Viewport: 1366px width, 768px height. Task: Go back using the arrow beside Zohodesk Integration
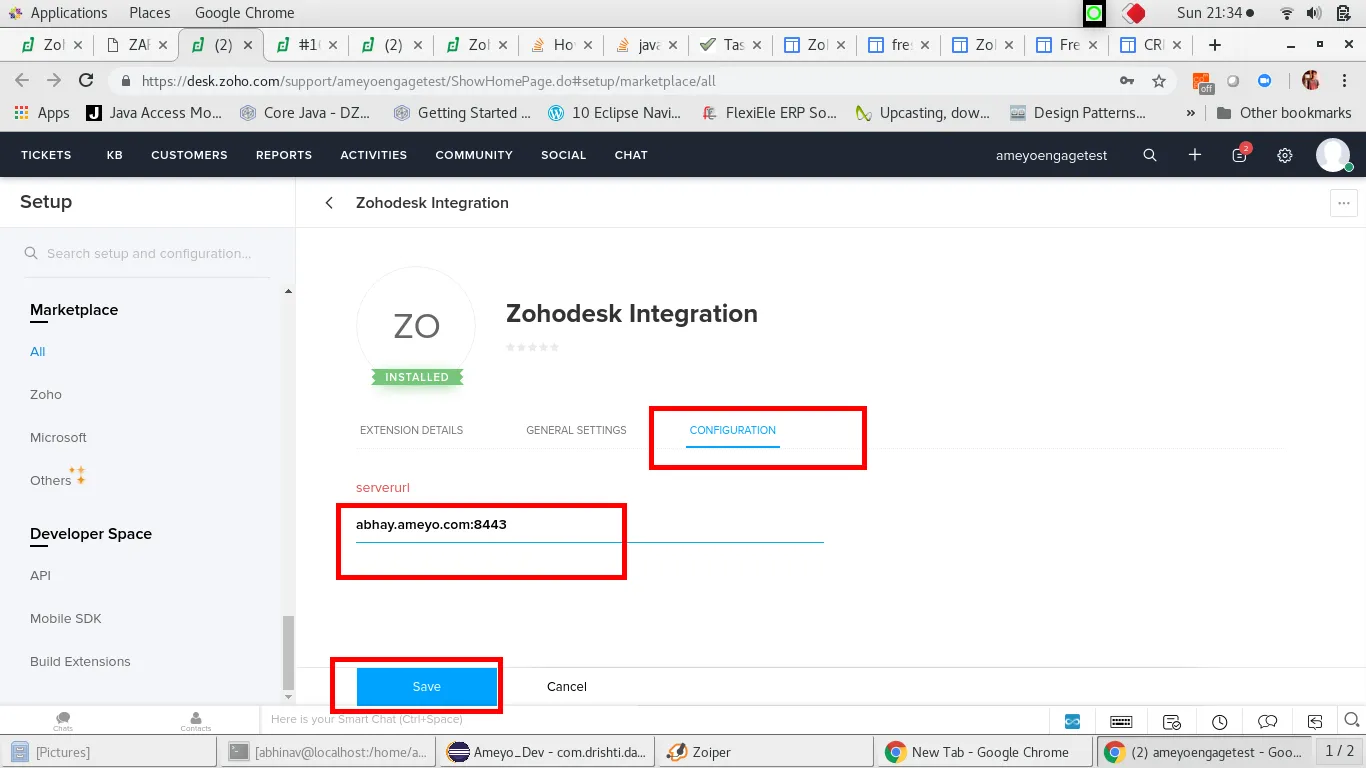329,203
